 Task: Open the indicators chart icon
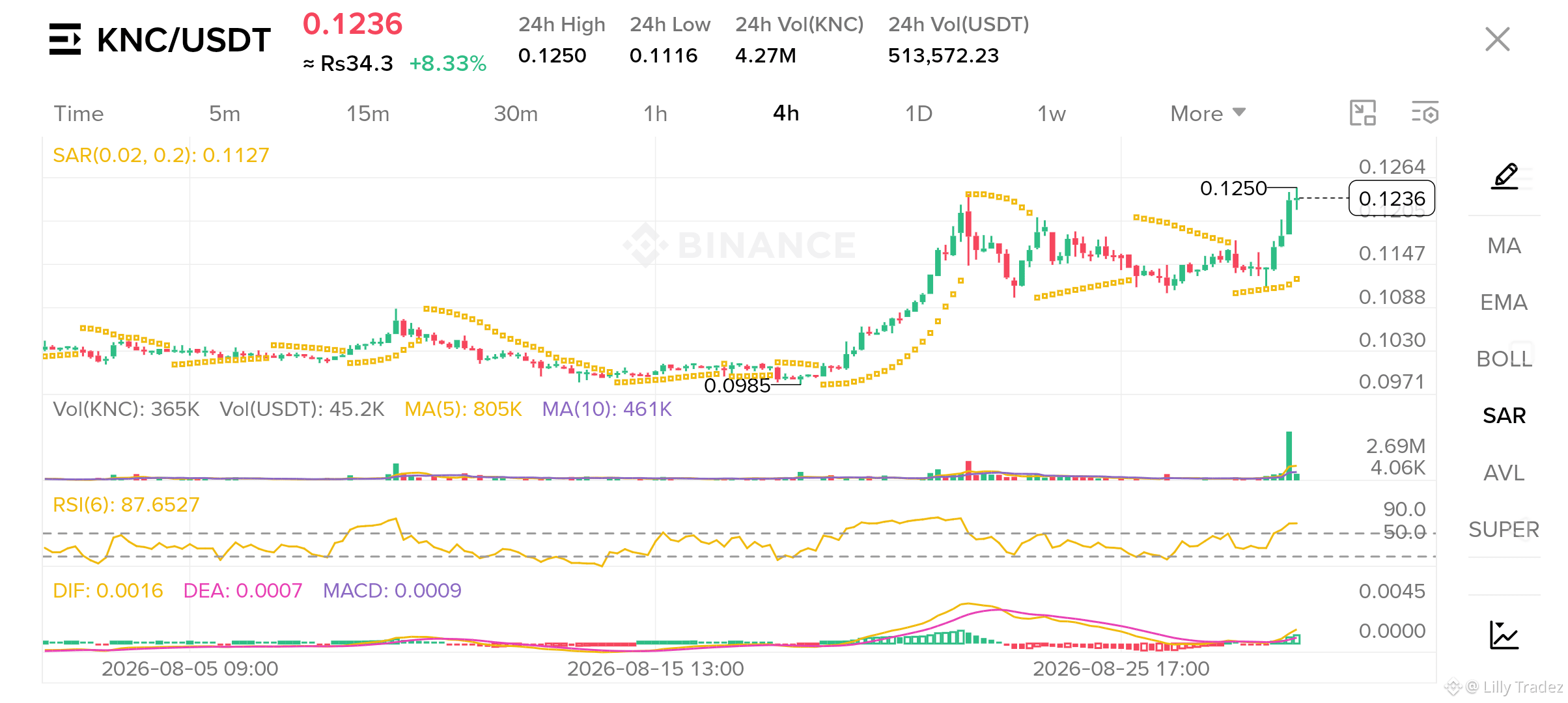(1505, 635)
